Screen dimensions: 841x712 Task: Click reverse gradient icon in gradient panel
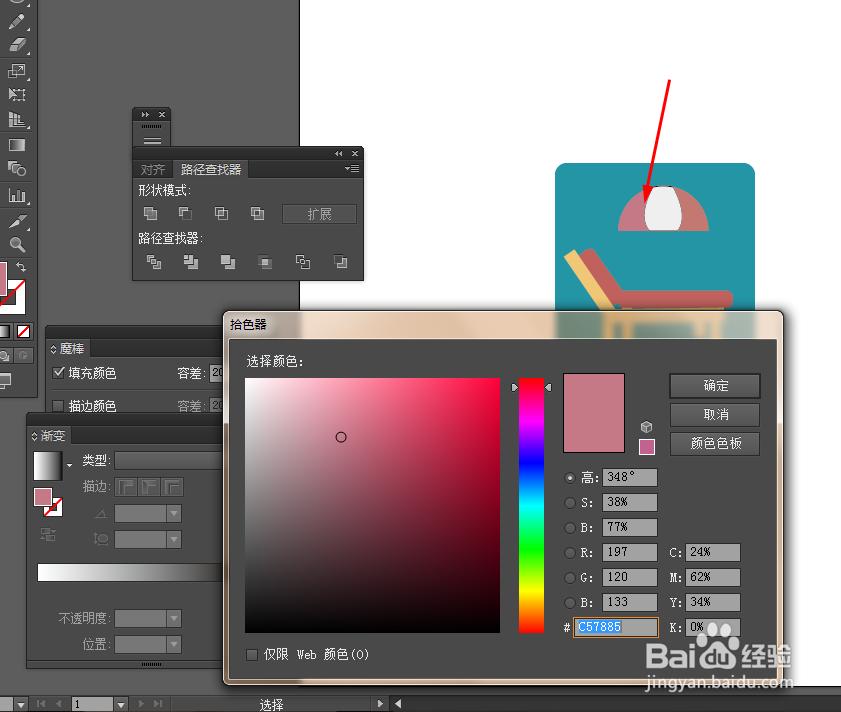48,534
